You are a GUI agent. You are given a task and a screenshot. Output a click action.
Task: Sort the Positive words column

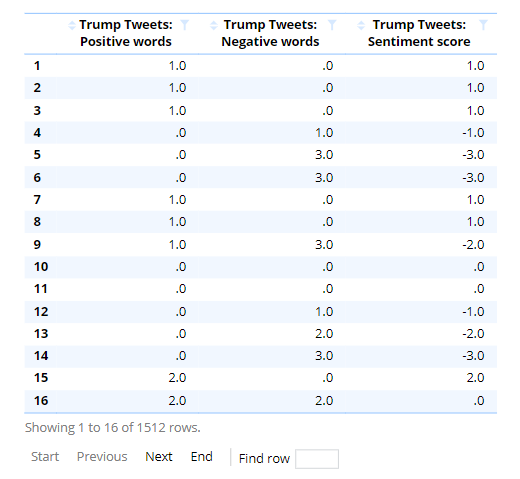click(72, 25)
